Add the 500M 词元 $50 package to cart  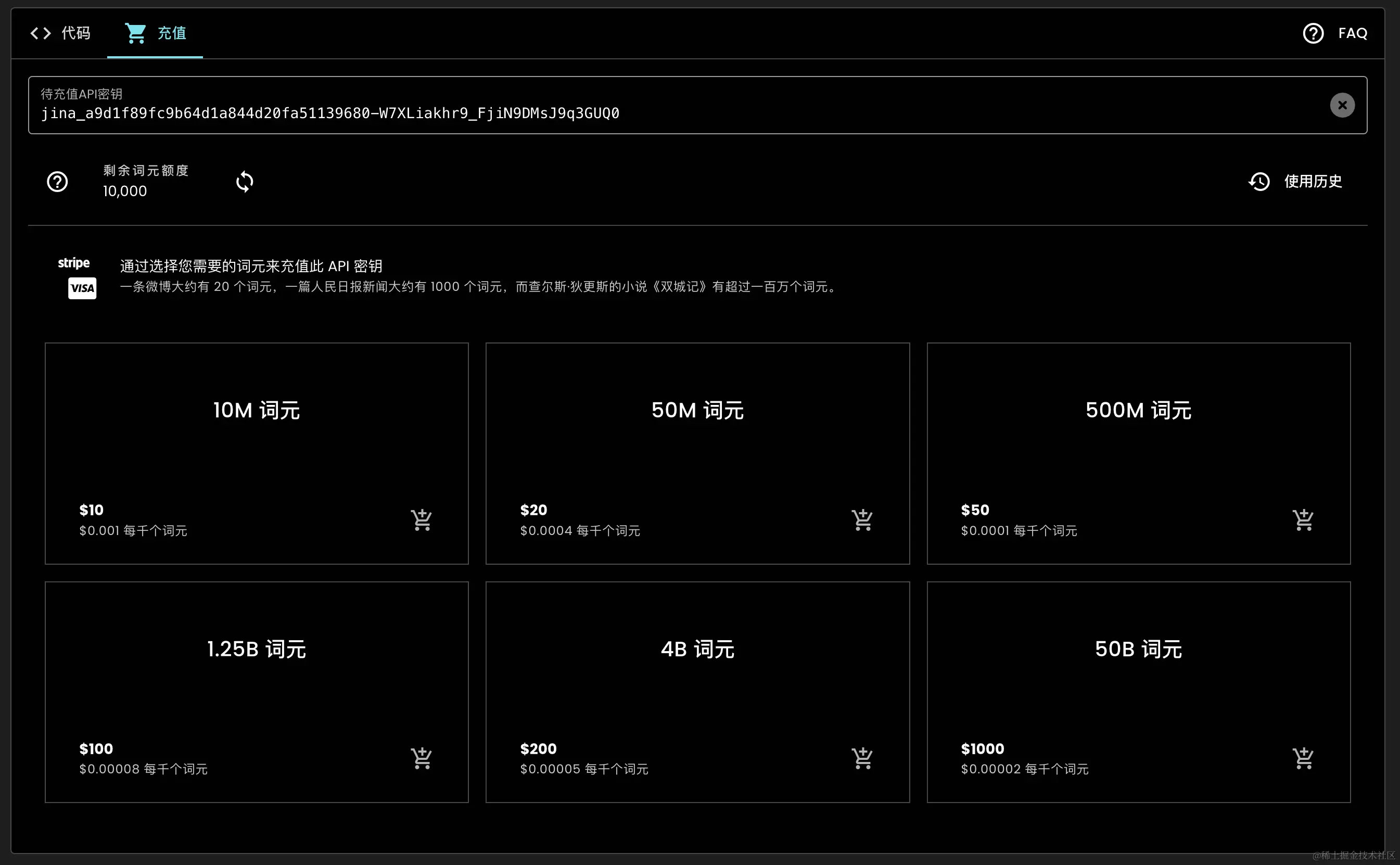[x=1303, y=520]
